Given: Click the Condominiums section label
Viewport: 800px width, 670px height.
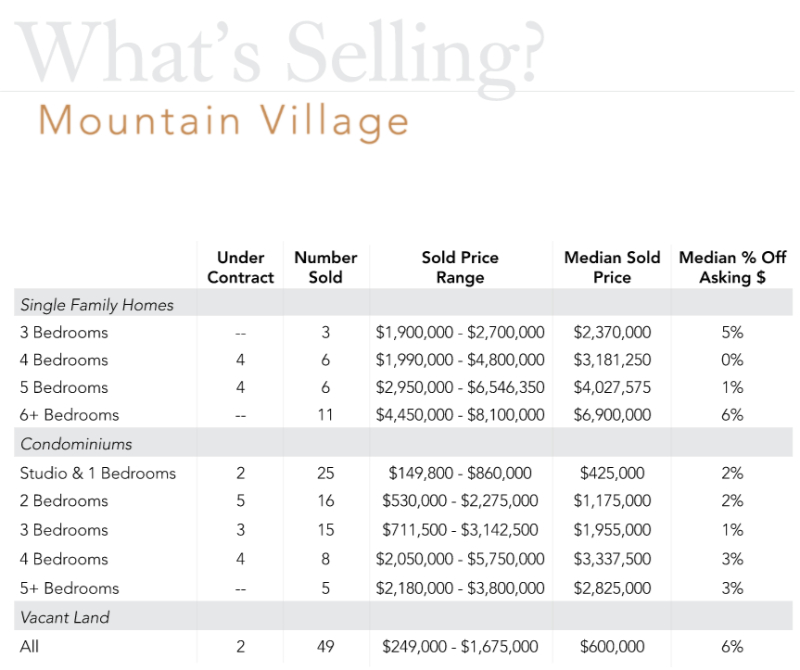Looking at the screenshot, I should pyautogui.click(x=76, y=443).
